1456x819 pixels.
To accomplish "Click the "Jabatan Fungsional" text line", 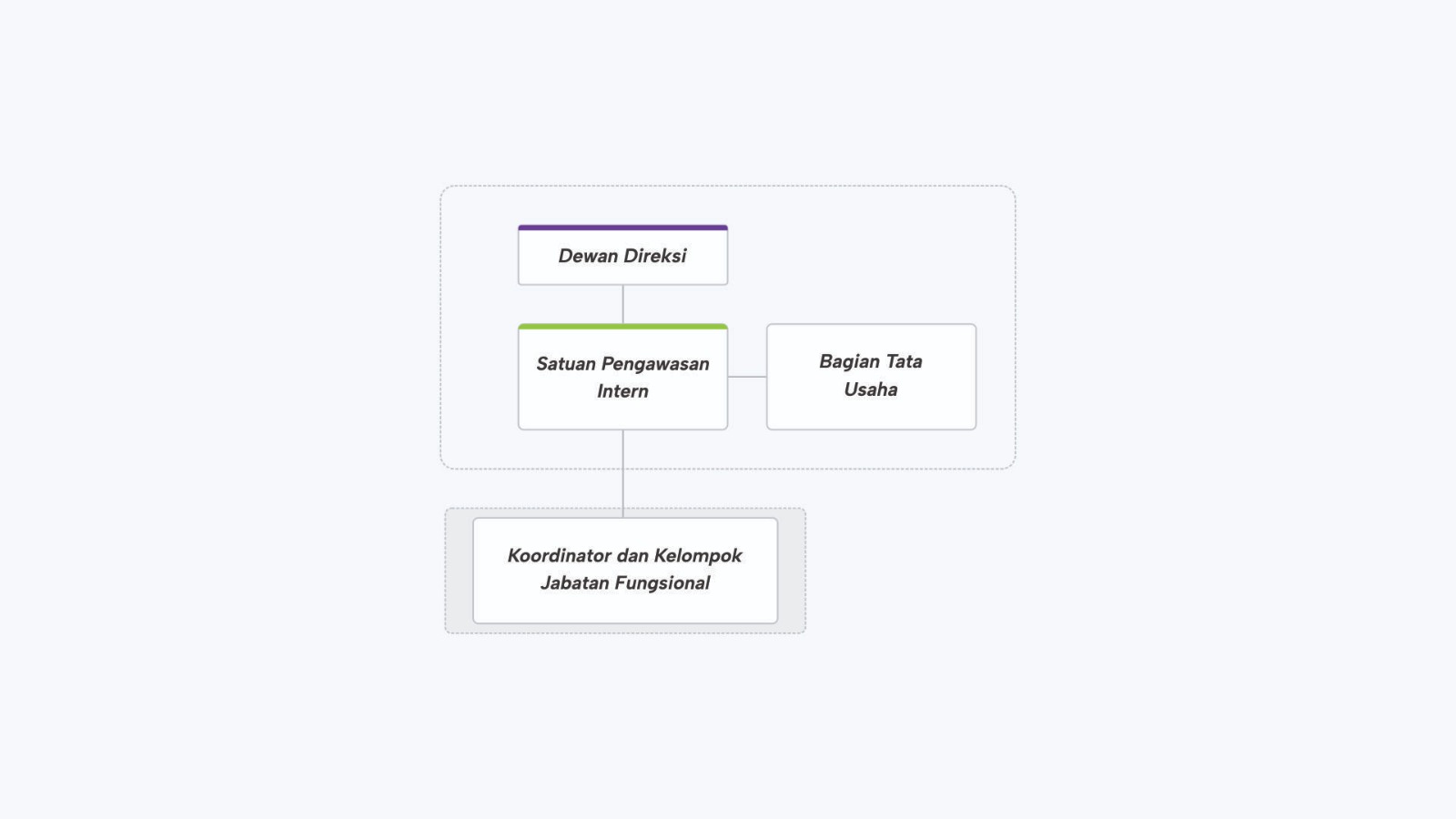I will click(x=625, y=582).
